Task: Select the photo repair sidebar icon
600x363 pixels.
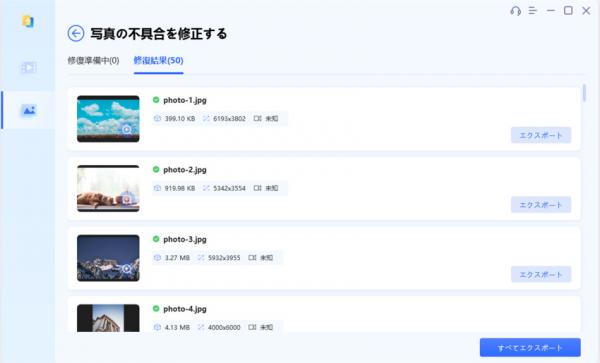Action: (29, 110)
